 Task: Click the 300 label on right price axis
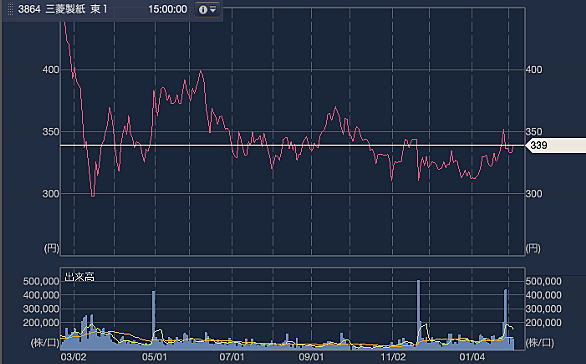(534, 194)
